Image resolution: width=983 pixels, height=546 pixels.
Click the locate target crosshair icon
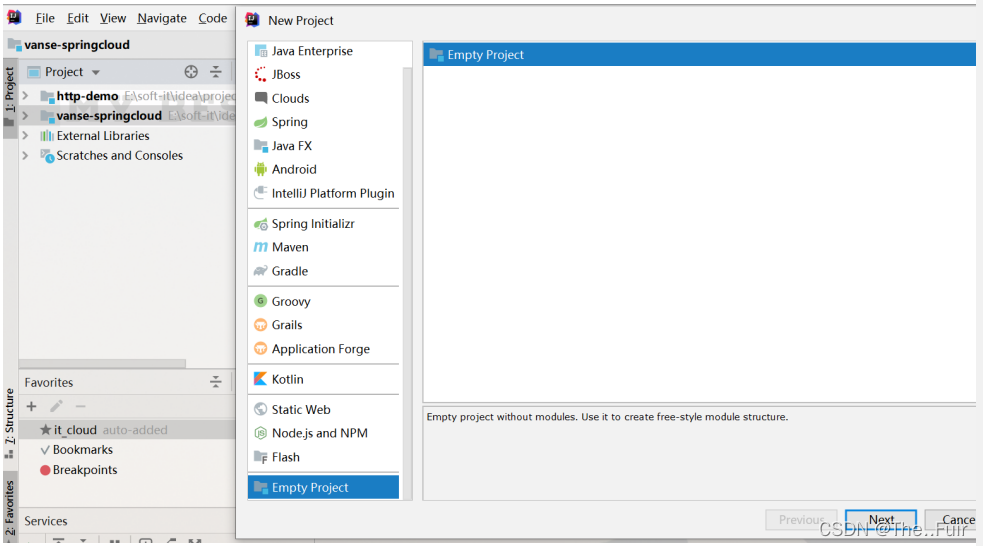click(x=191, y=72)
